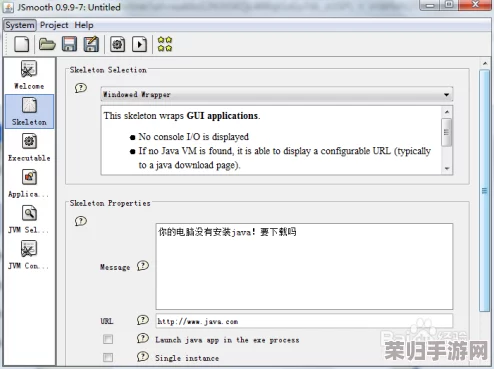The image size is (494, 369).
Task: Open the JVM Selection sidebar panel
Action: [29, 219]
